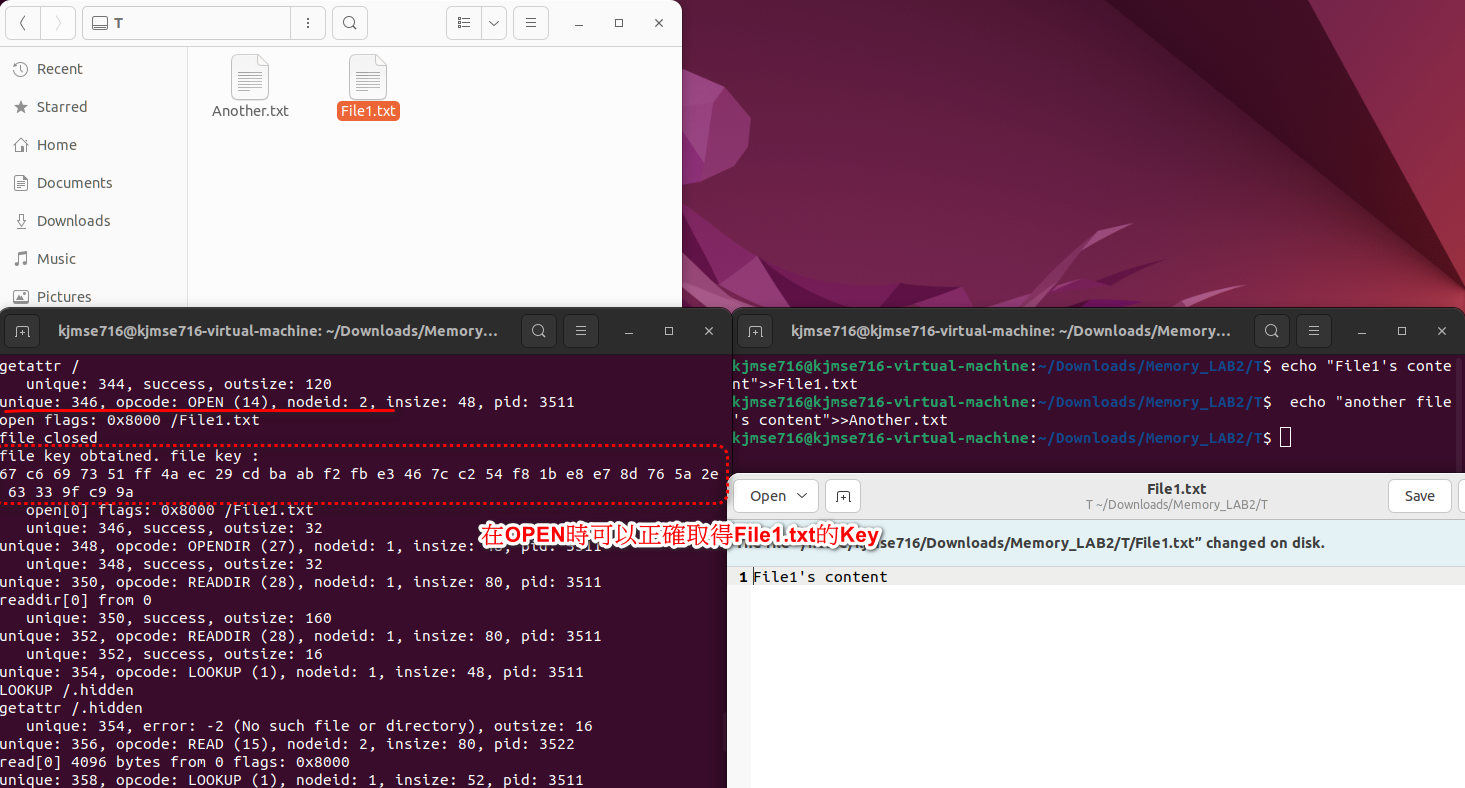Click the T folder path field
Image resolution: width=1465 pixels, height=788 pixels.
(x=187, y=22)
